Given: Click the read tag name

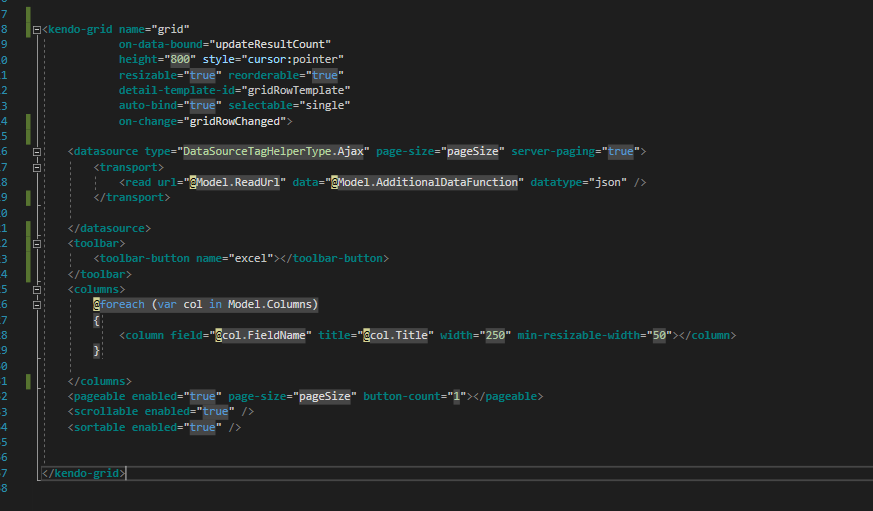Looking at the screenshot, I should (x=138, y=182).
